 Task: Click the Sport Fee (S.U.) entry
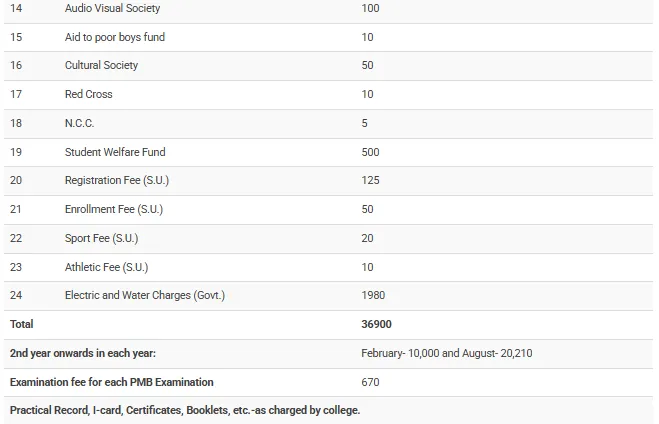[101, 238]
